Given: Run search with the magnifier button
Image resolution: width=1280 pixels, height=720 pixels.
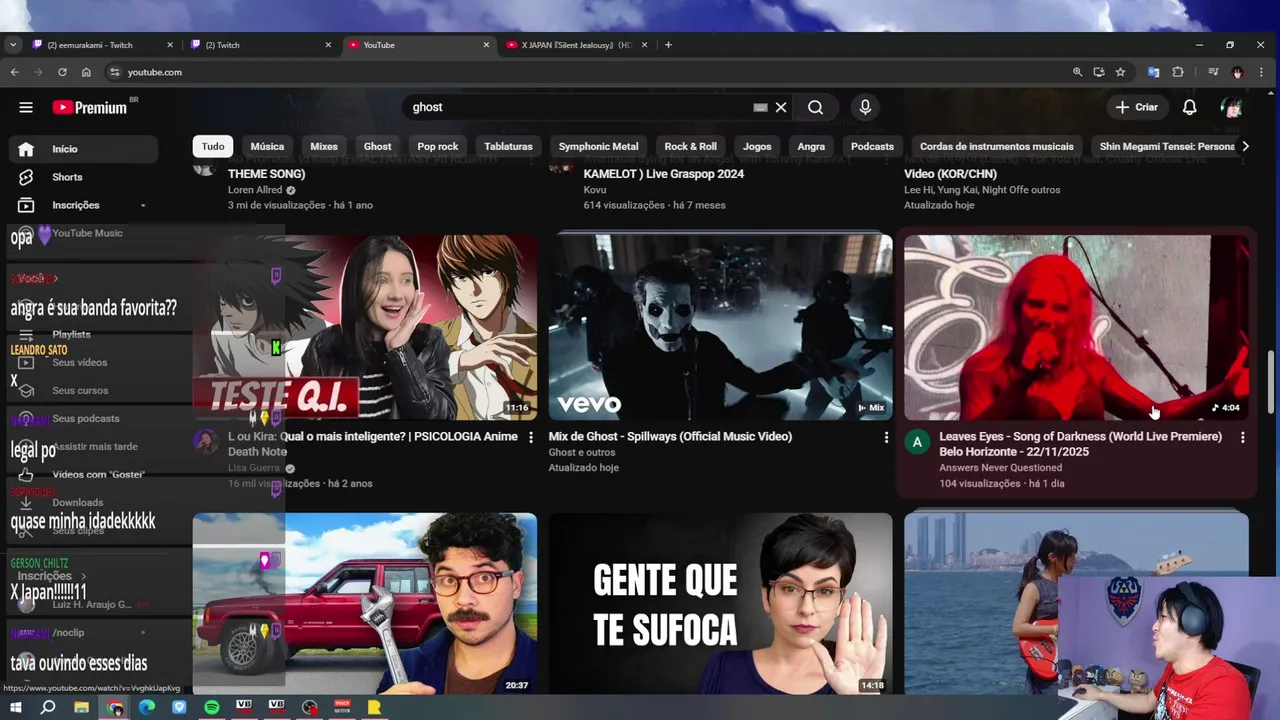Looking at the screenshot, I should (x=816, y=107).
